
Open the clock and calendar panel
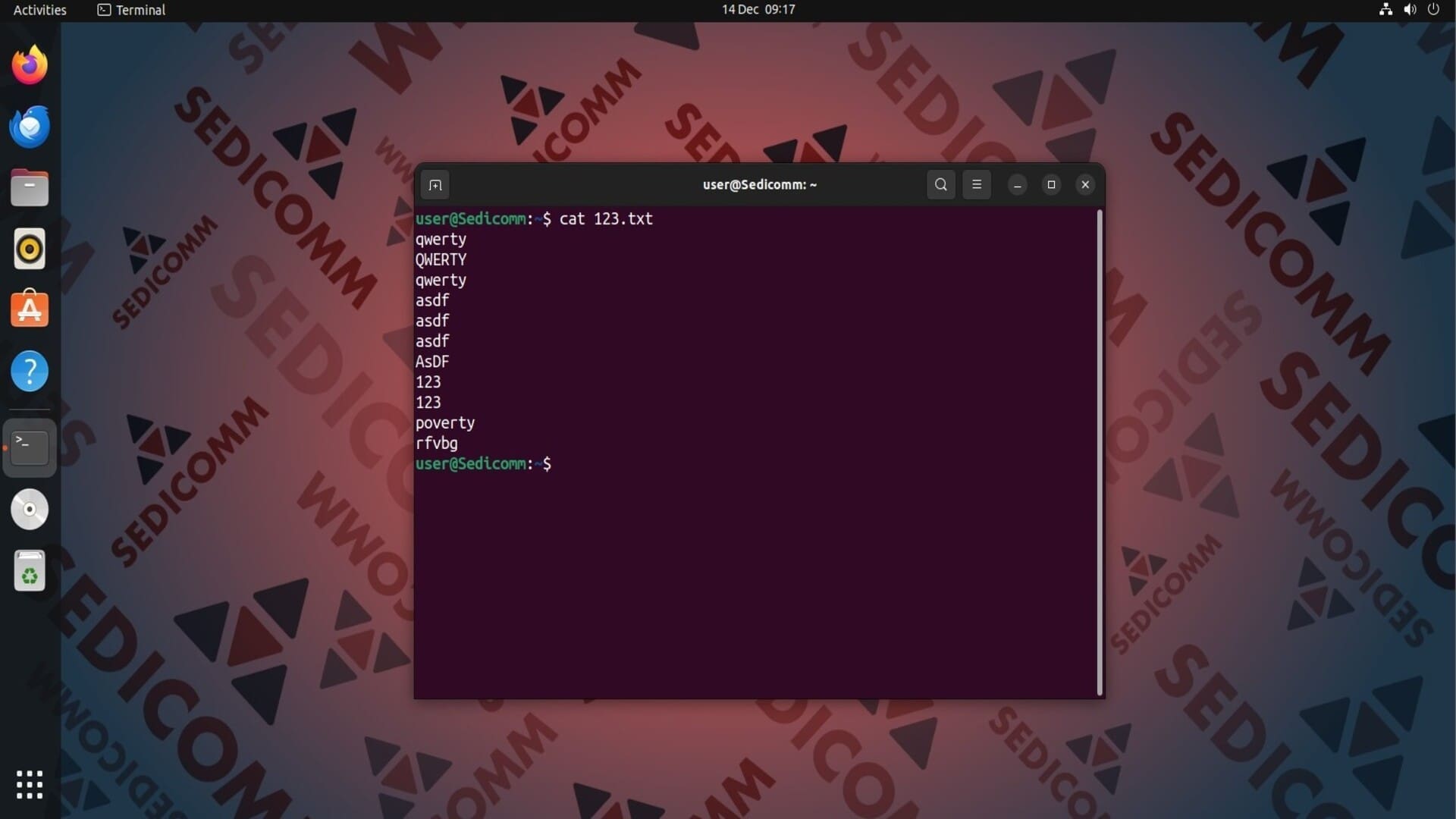(758, 10)
